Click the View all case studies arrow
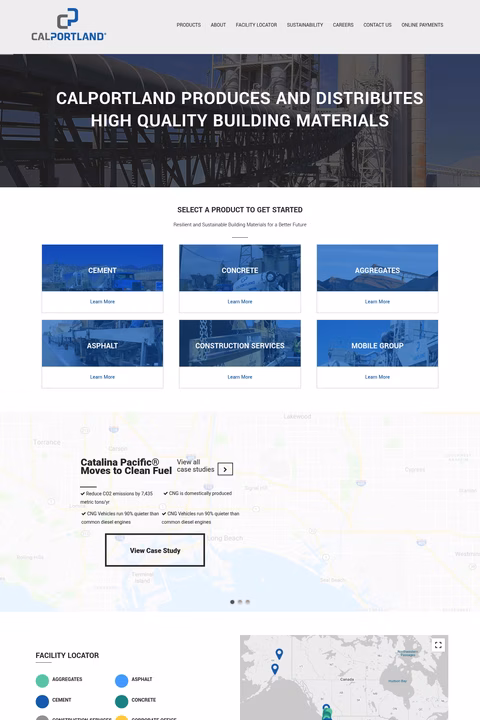Viewport: 480px width, 720px height. point(225,469)
